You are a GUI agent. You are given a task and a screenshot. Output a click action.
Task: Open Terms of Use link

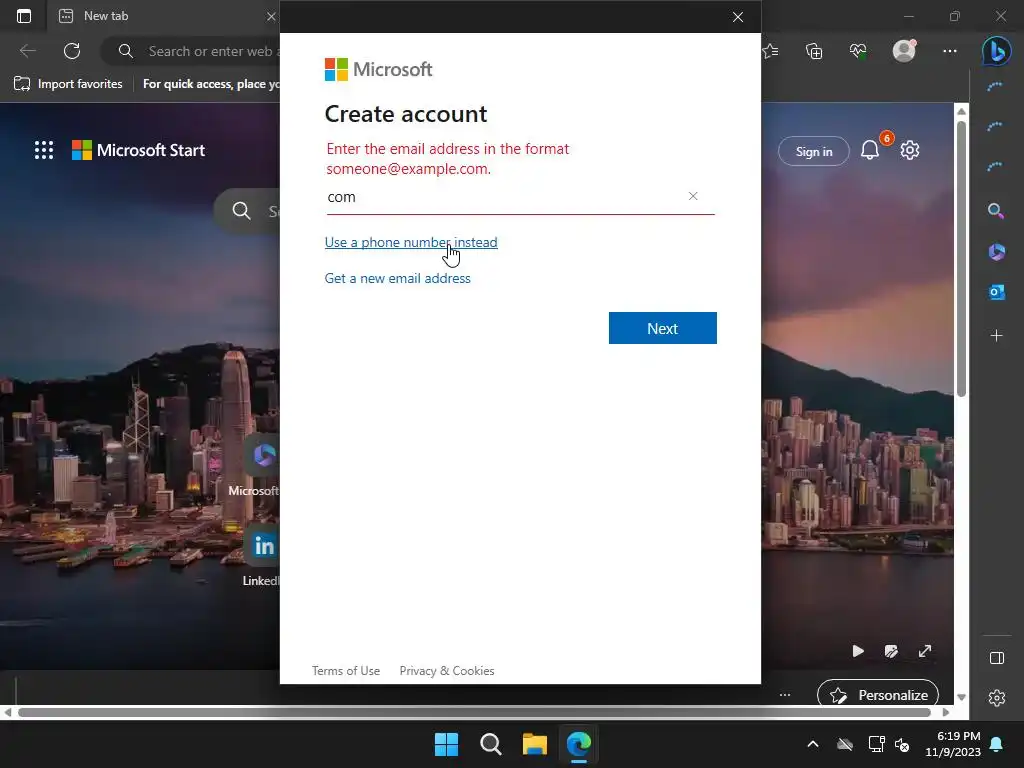point(345,671)
